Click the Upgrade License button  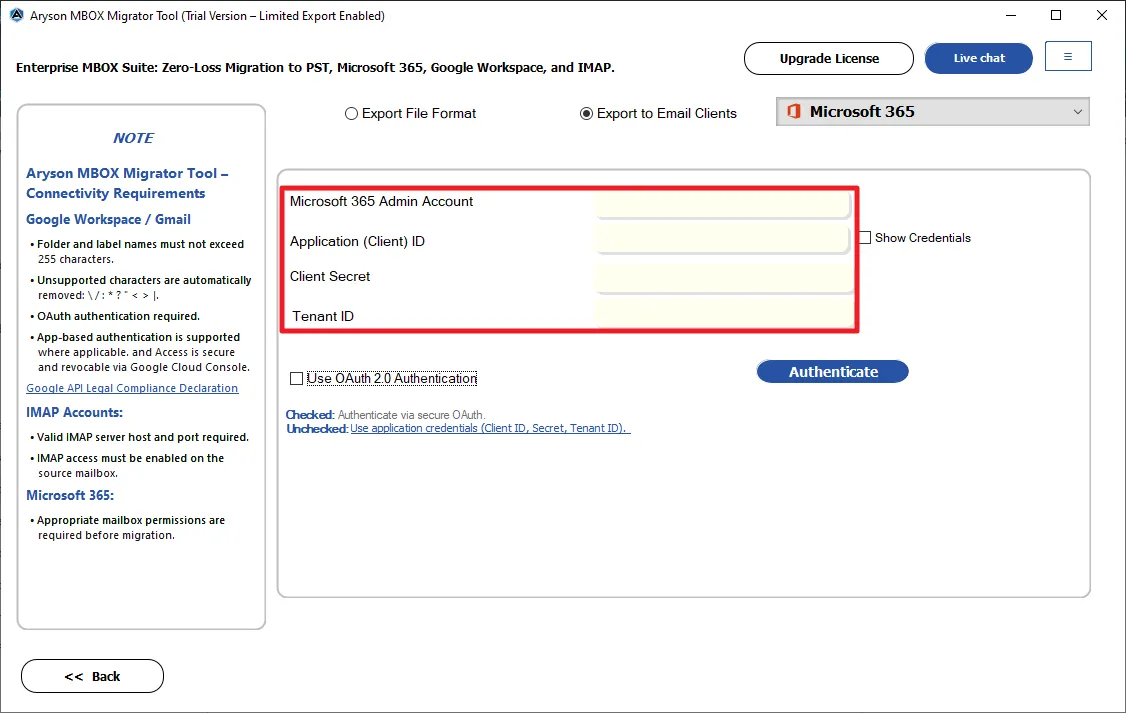829,58
